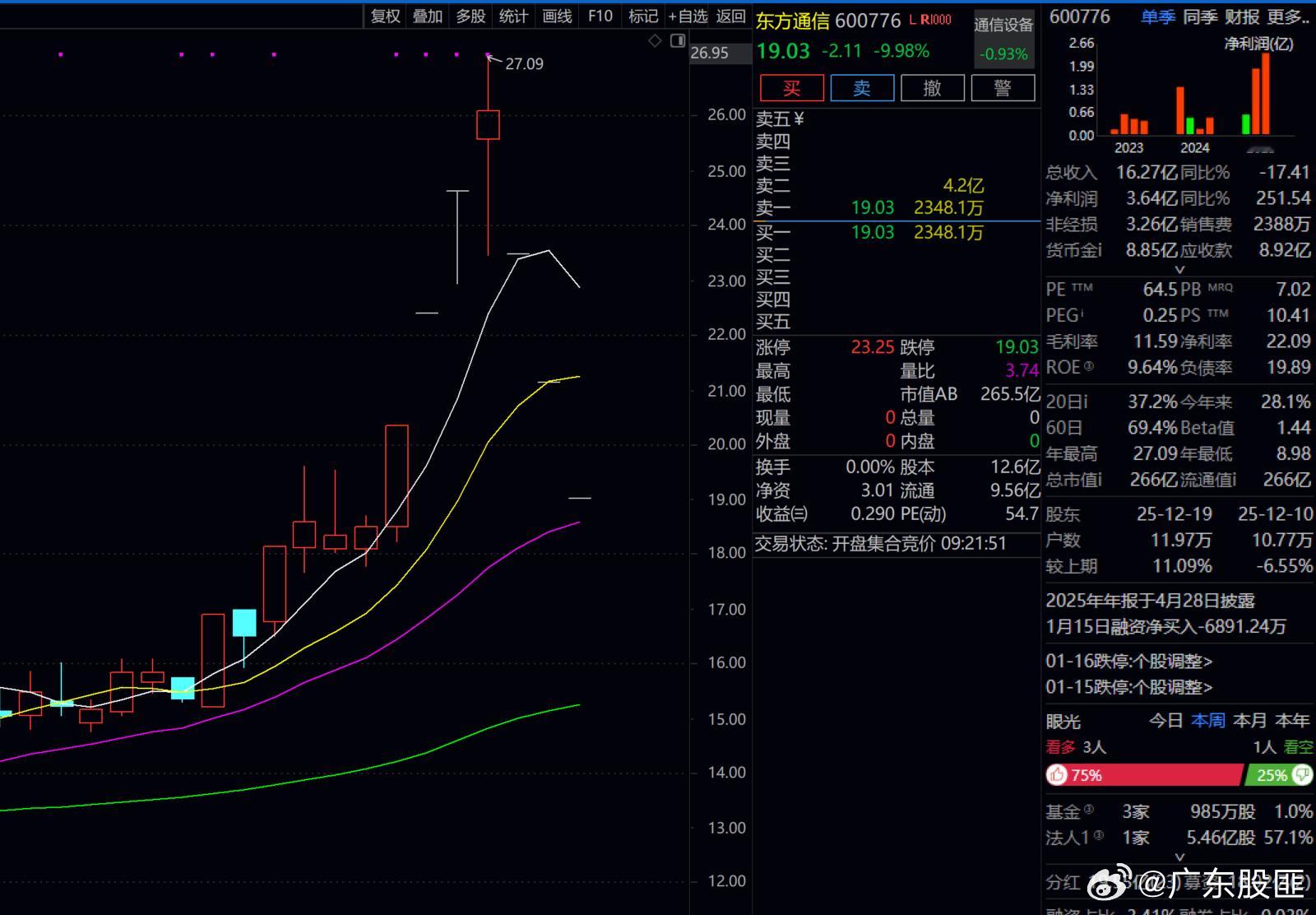Open the 复权 price adjustment menu
This screenshot has width=1316, height=915.
click(x=385, y=16)
